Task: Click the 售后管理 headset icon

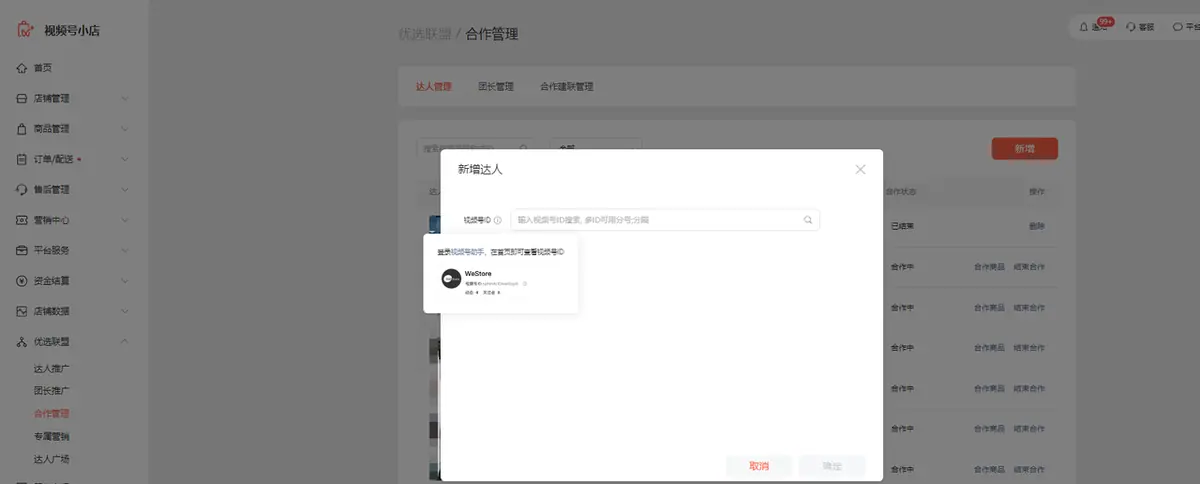Action: [x=22, y=189]
